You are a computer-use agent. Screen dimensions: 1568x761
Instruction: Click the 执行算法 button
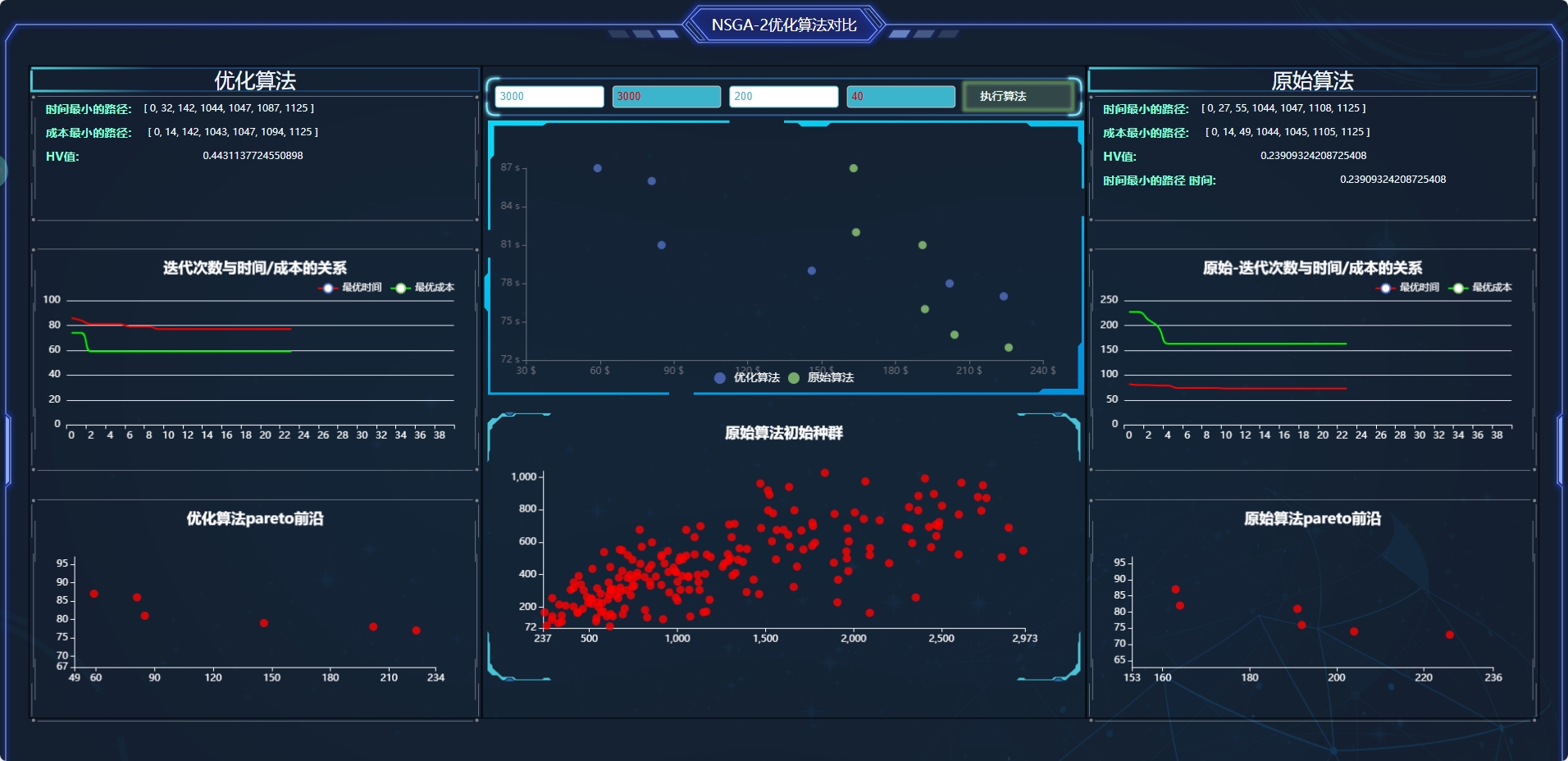[1018, 96]
